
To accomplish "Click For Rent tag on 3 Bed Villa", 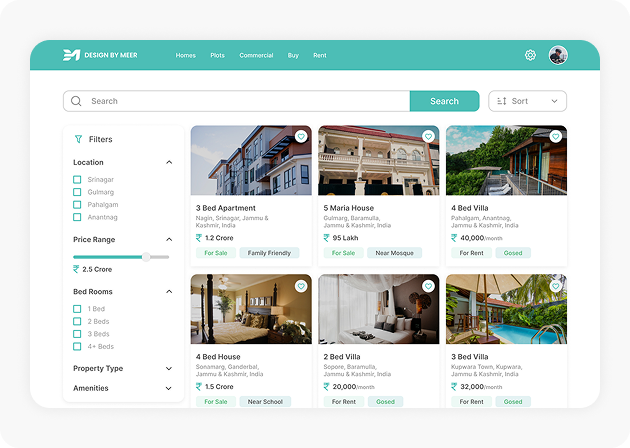I will [x=471, y=401].
